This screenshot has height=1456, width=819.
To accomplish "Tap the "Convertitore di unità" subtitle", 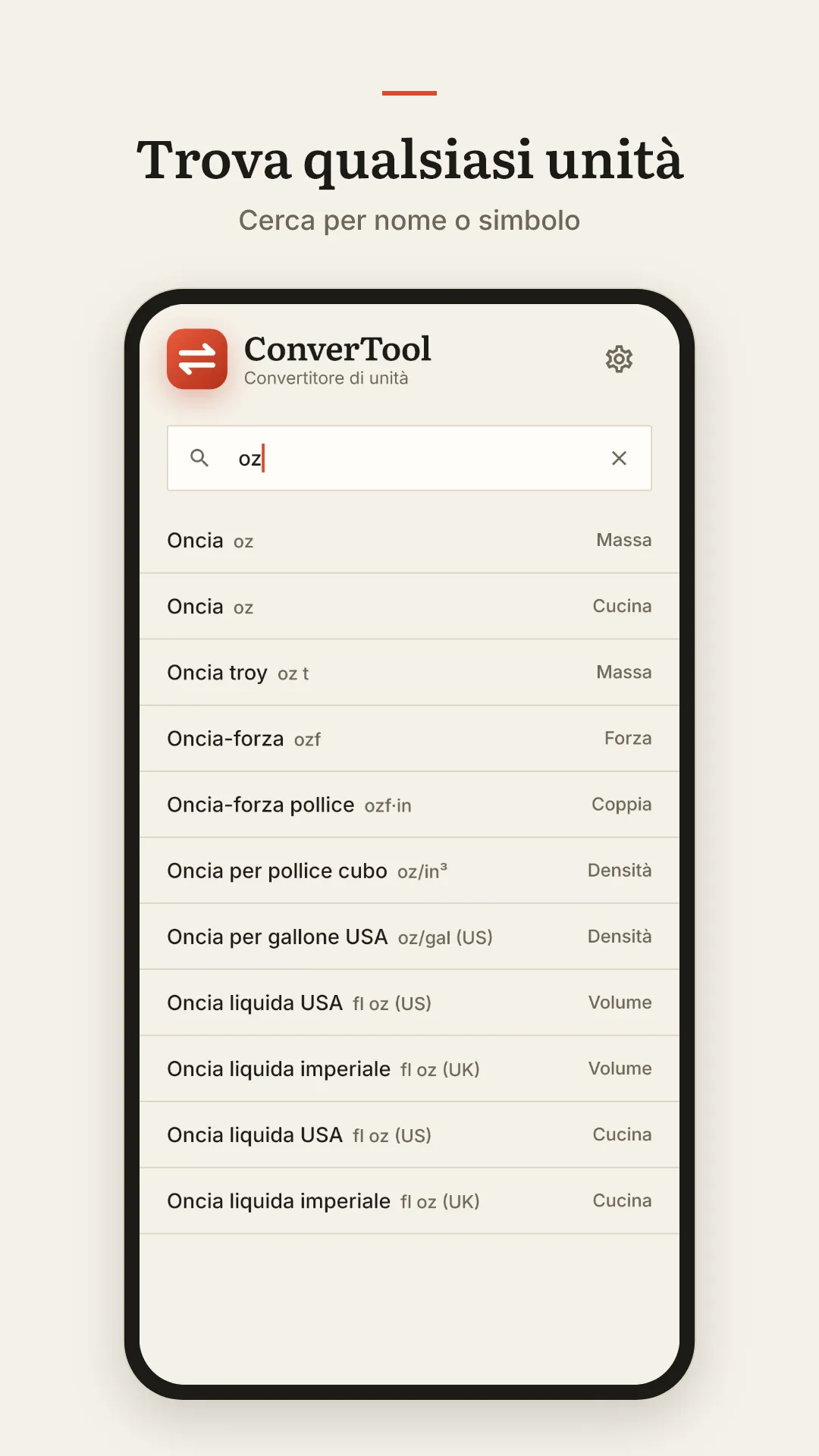I will coord(326,378).
